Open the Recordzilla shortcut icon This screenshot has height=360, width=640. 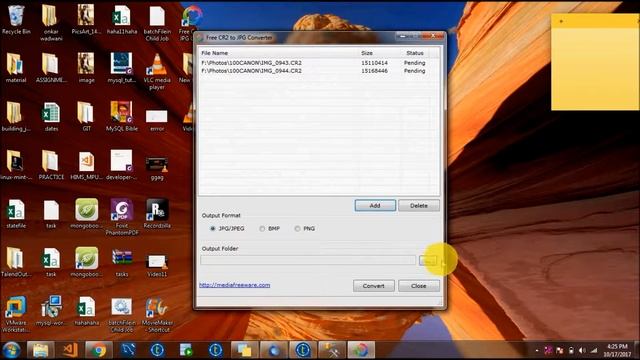point(157,213)
